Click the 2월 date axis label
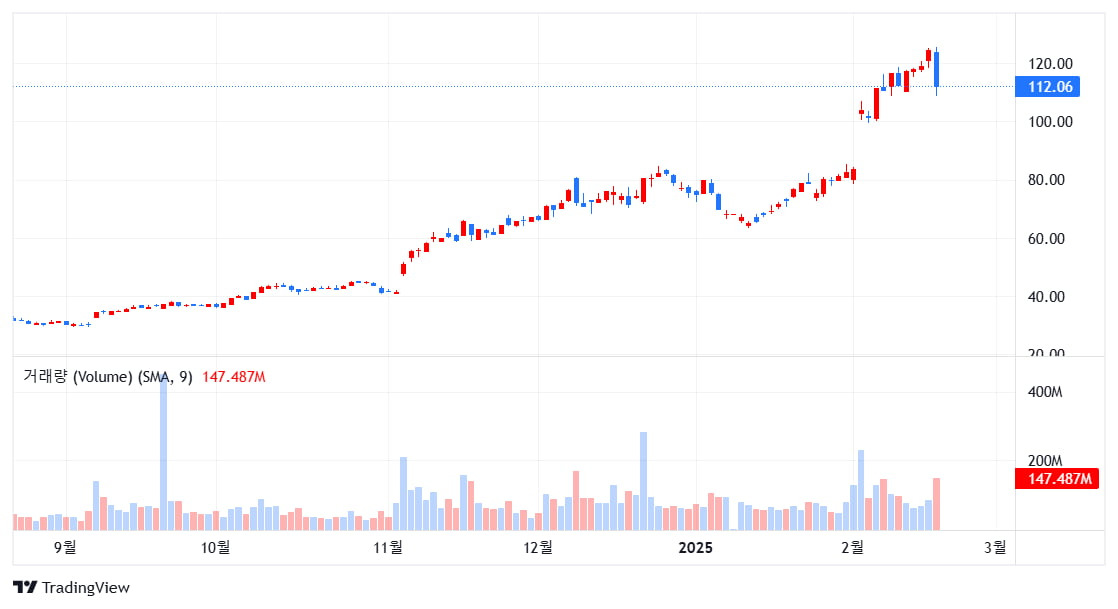1118x609 pixels. 852,548
